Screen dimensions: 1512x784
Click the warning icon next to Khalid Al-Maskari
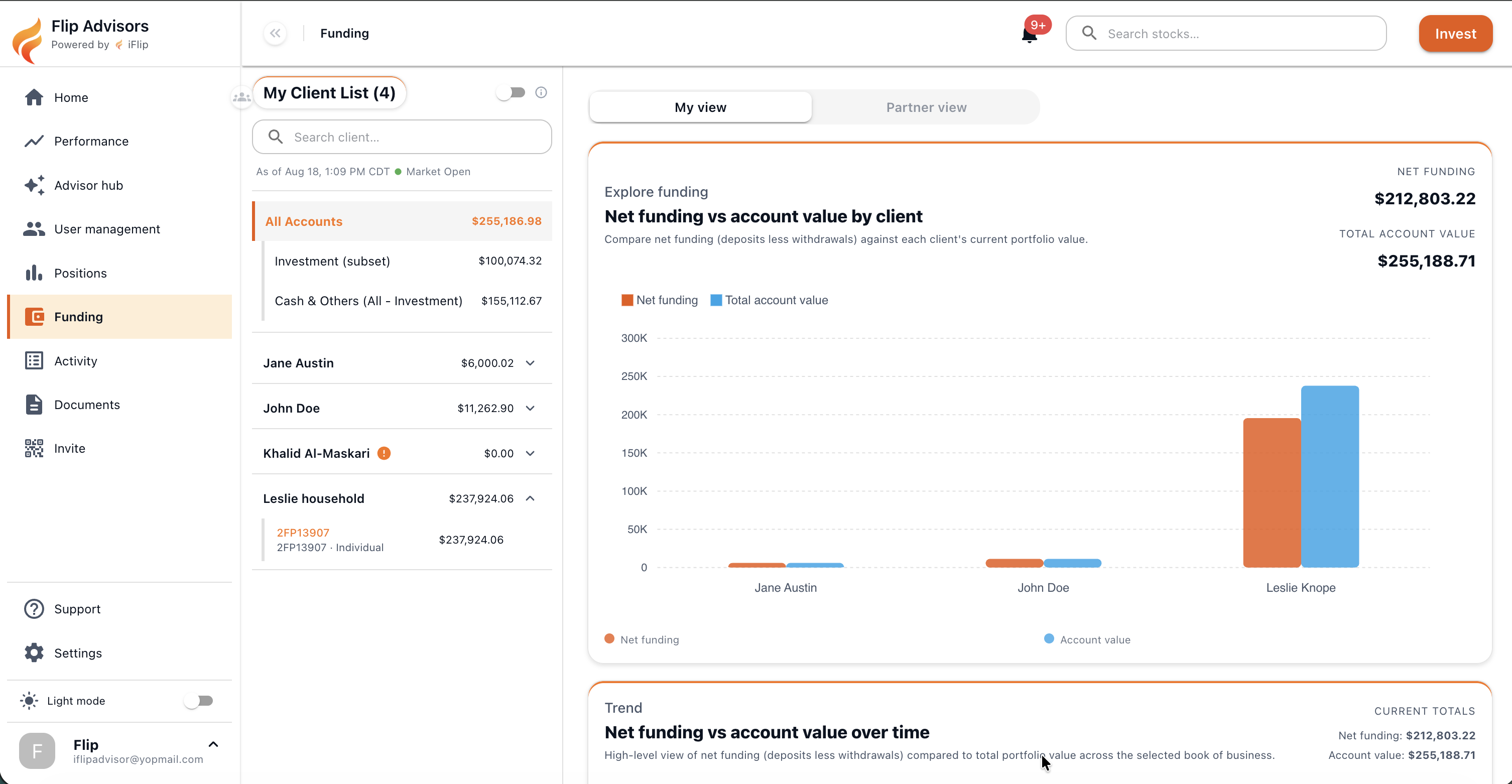(x=384, y=453)
